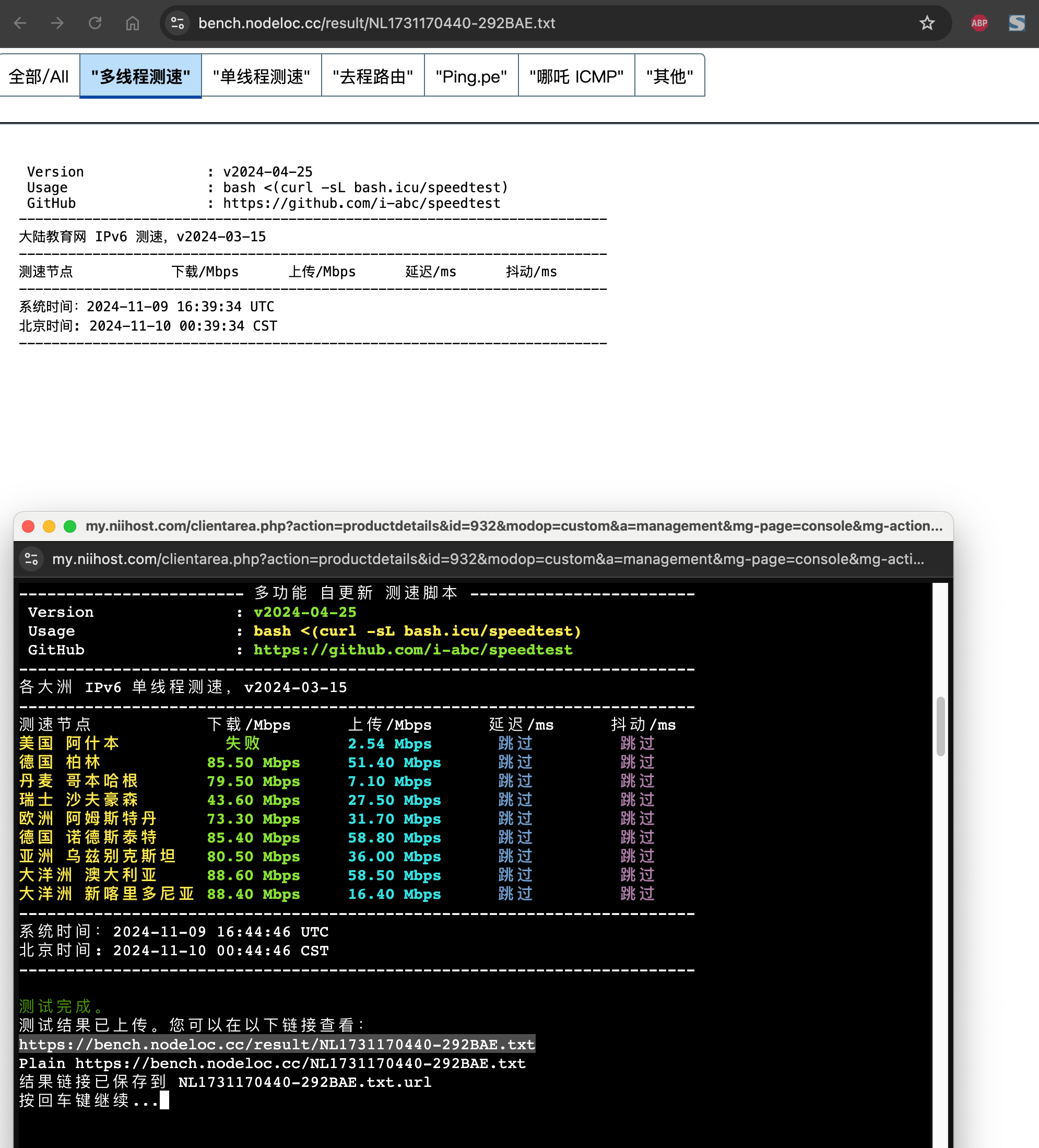1039x1148 pixels.
Task: Click the niihost console window address field
Action: 488,559
